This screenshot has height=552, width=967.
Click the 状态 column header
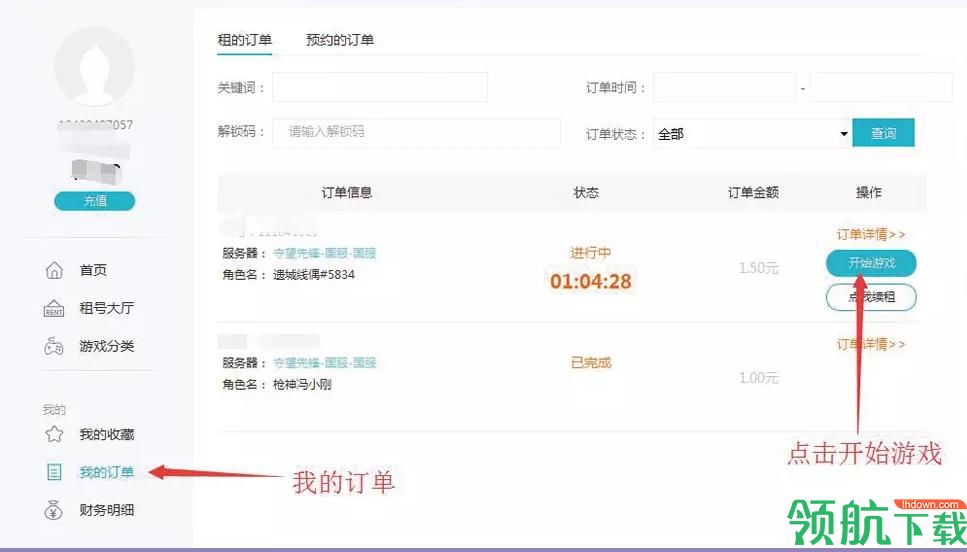tap(586, 193)
